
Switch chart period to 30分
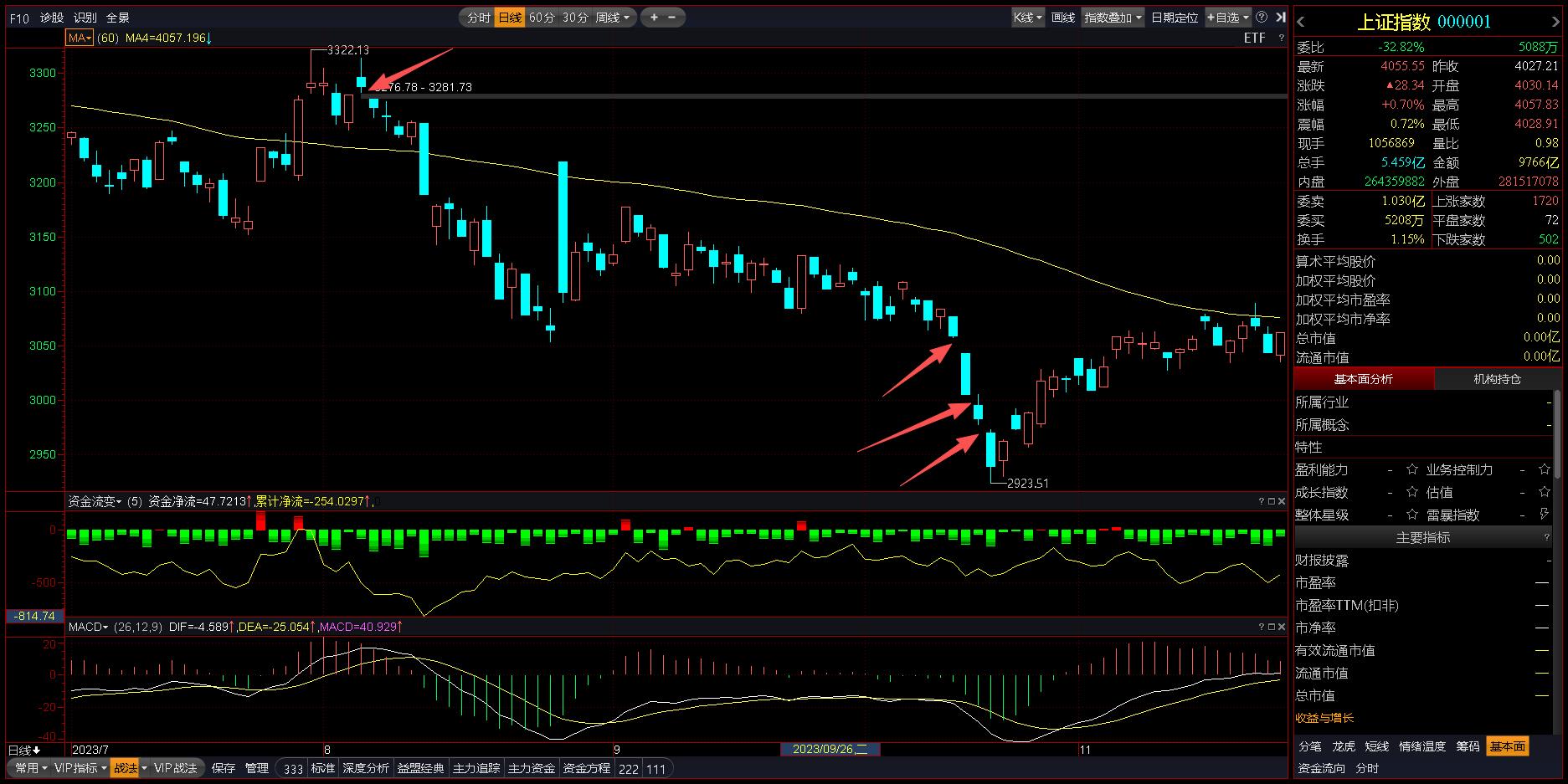point(574,18)
